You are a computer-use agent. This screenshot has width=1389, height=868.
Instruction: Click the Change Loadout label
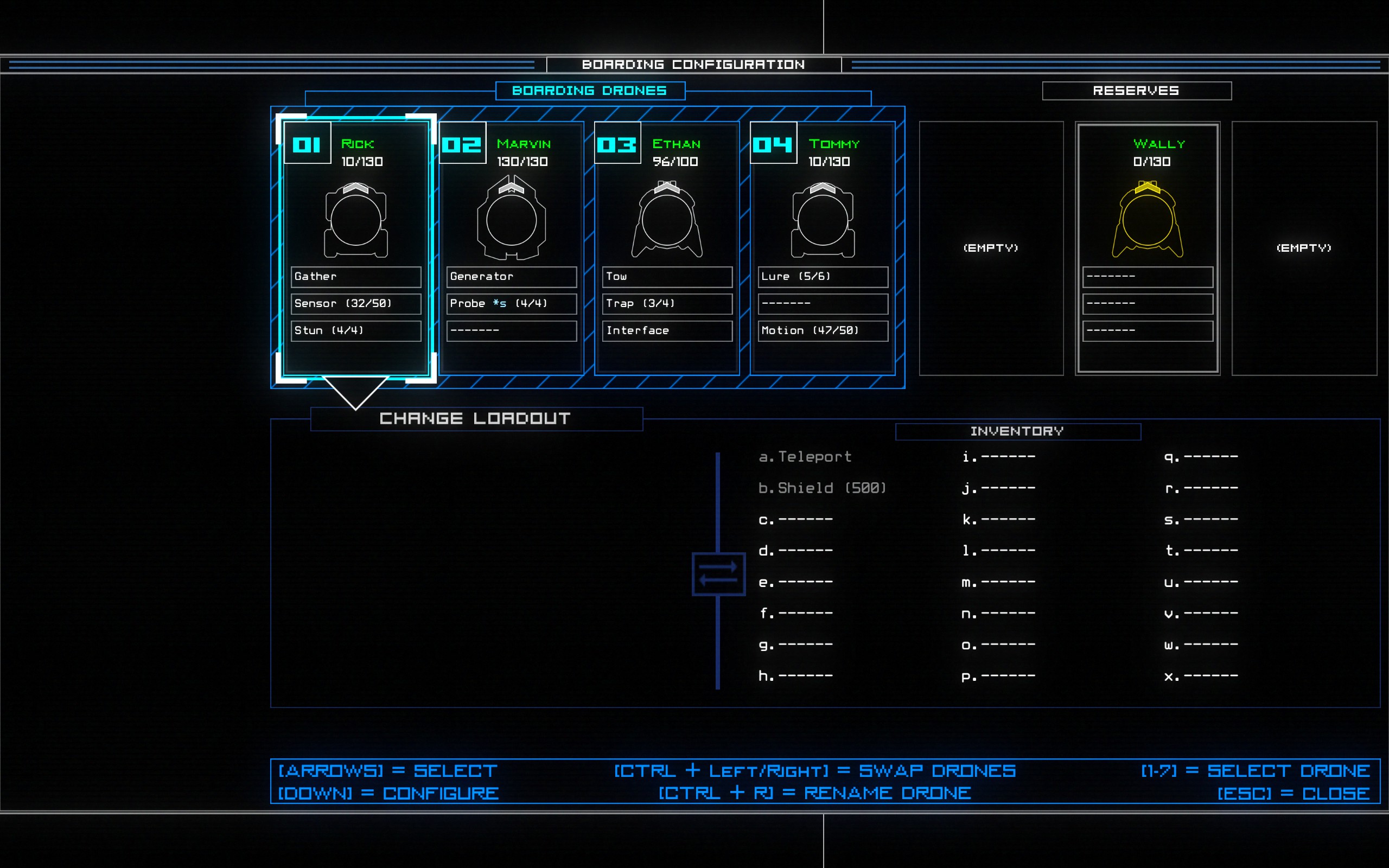tap(475, 418)
